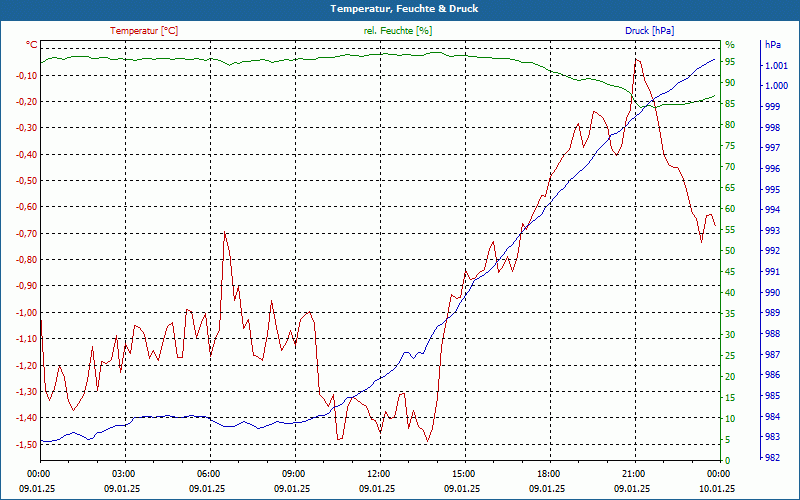This screenshot has height=500, width=800.
Task: Click the '996' pressure axis value
Action: click(x=772, y=168)
